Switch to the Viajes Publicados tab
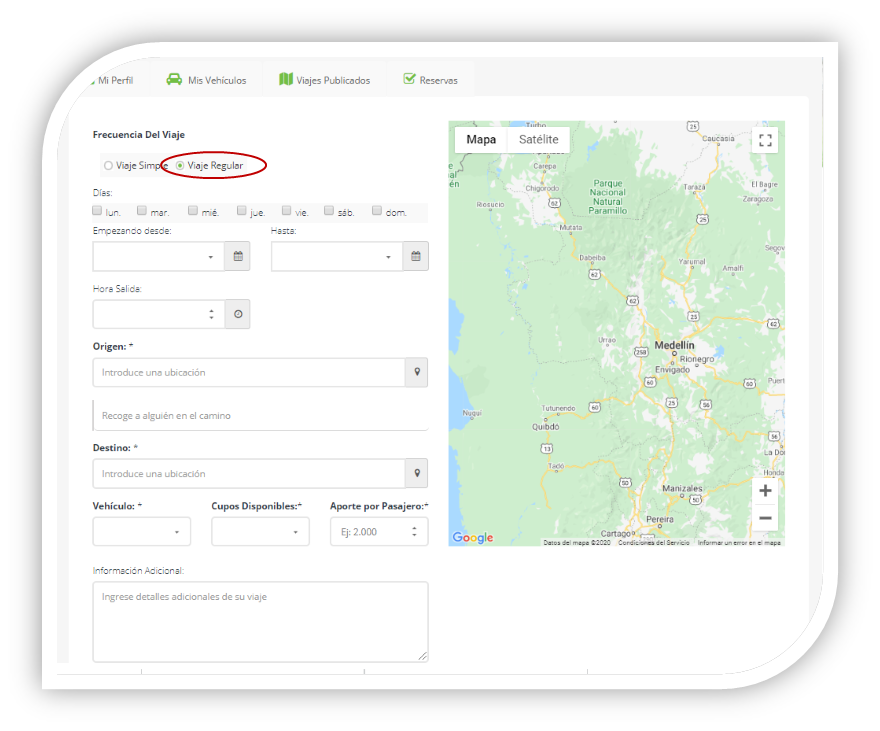880x731 pixels. coord(325,80)
